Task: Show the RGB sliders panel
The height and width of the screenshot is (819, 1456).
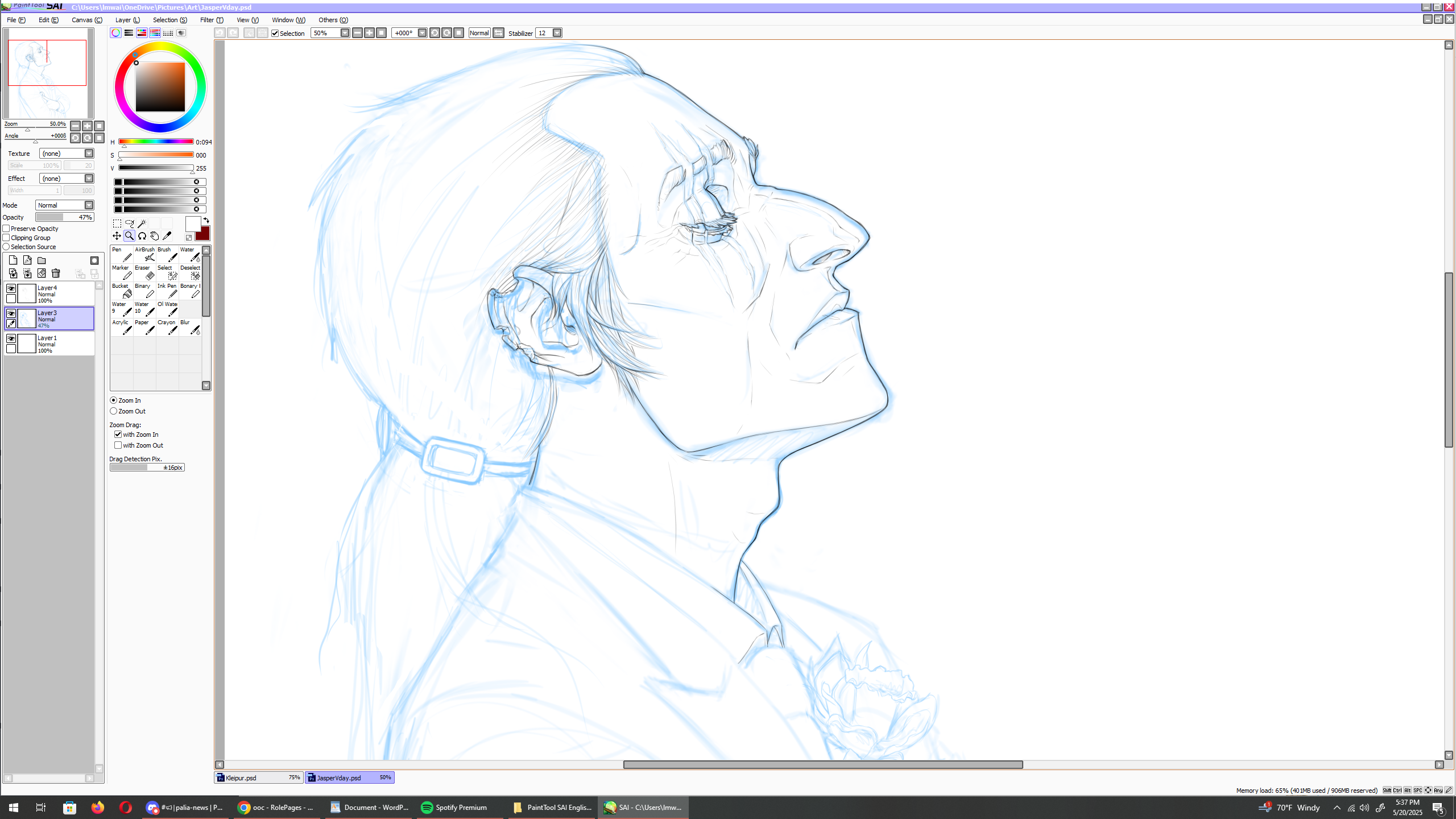Action: pos(129,33)
